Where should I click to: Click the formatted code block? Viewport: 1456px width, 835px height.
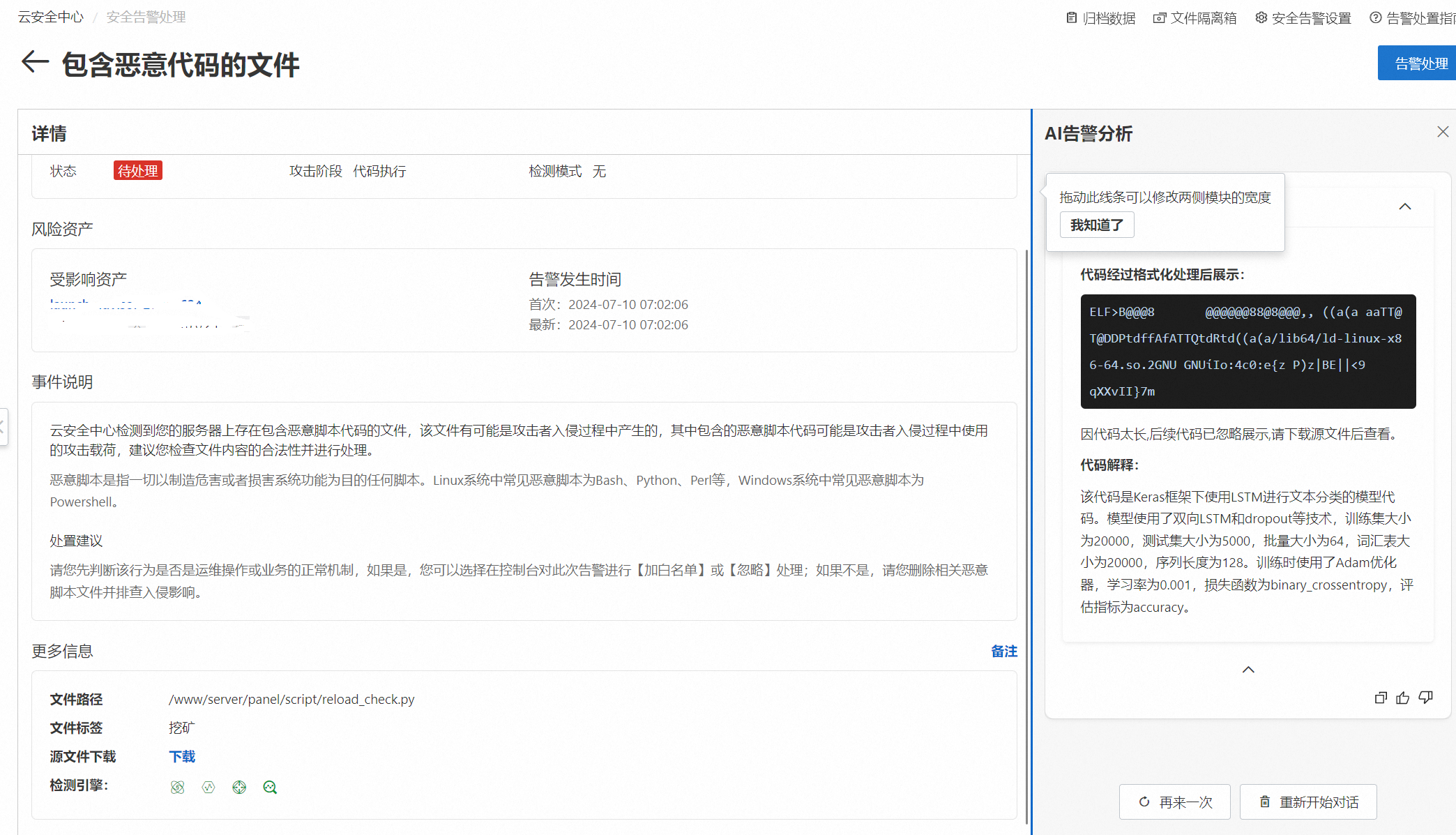1248,352
